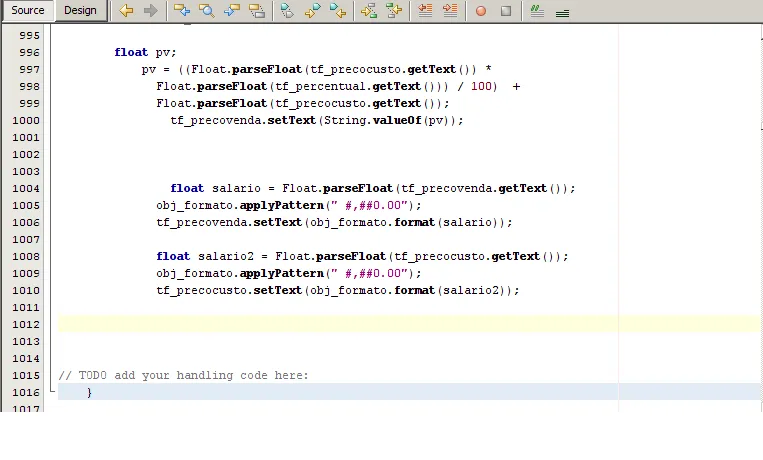Switch to the Source tab
The height and width of the screenshot is (460, 763).
click(x=28, y=11)
